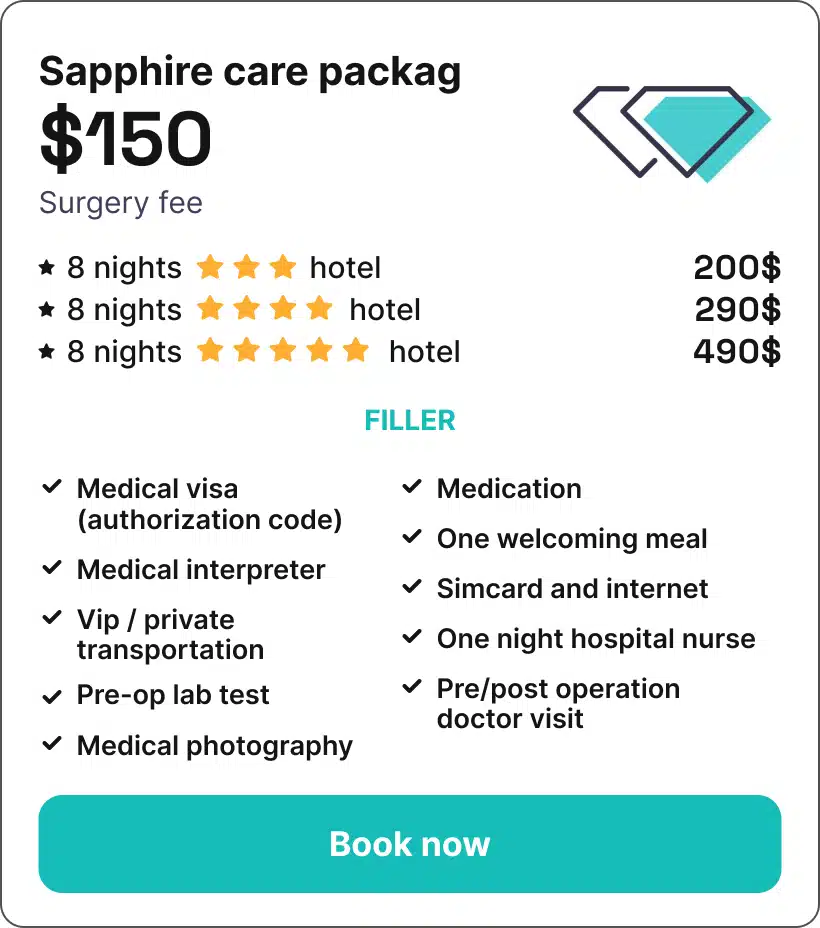Select the 490$ five-star hotel price
Screen dimensions: 820x928
(737, 352)
